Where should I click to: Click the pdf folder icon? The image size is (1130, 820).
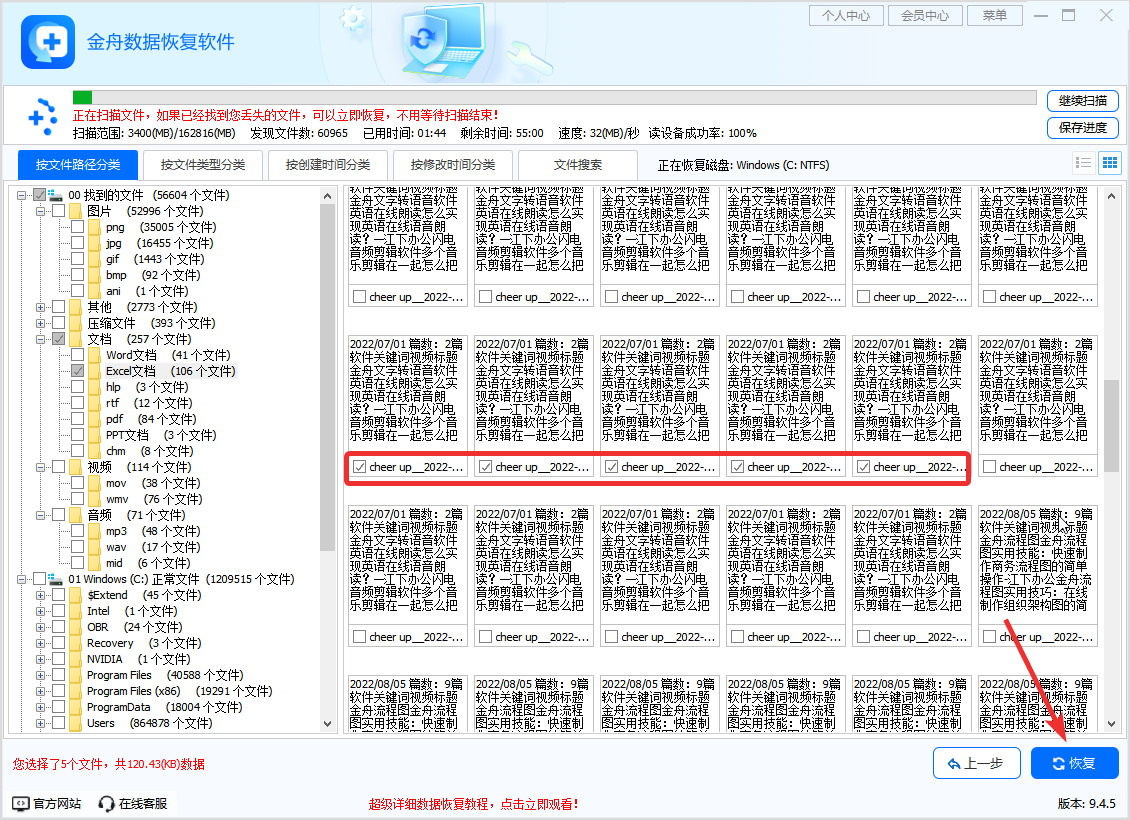94,419
